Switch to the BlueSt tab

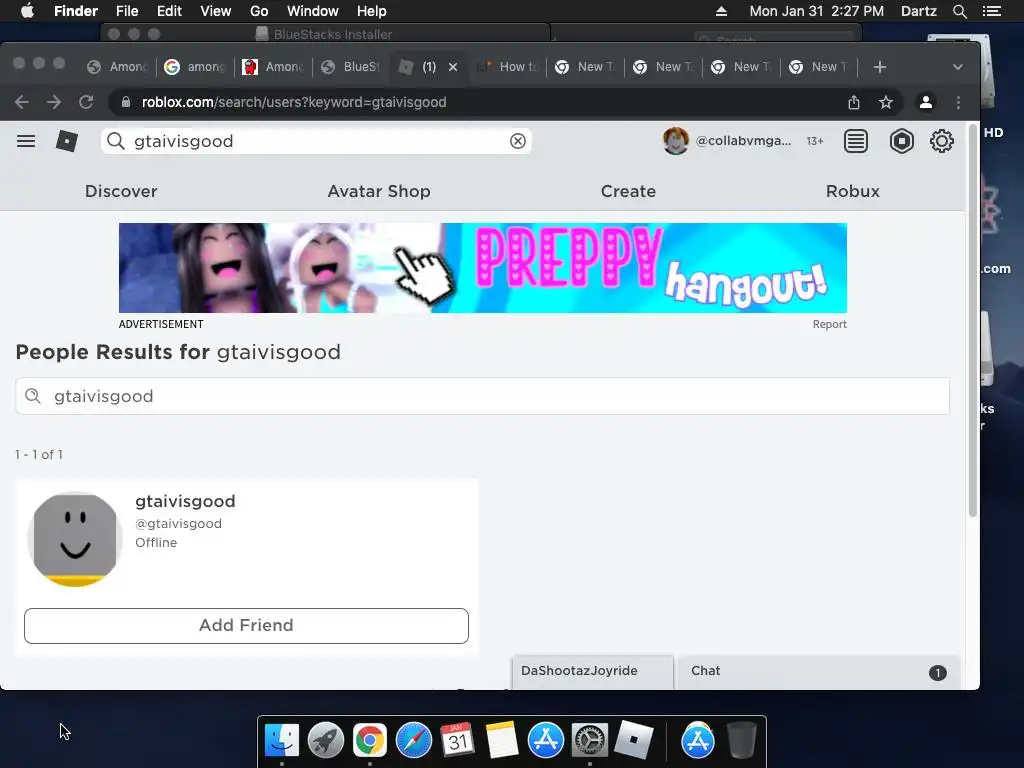tap(351, 67)
